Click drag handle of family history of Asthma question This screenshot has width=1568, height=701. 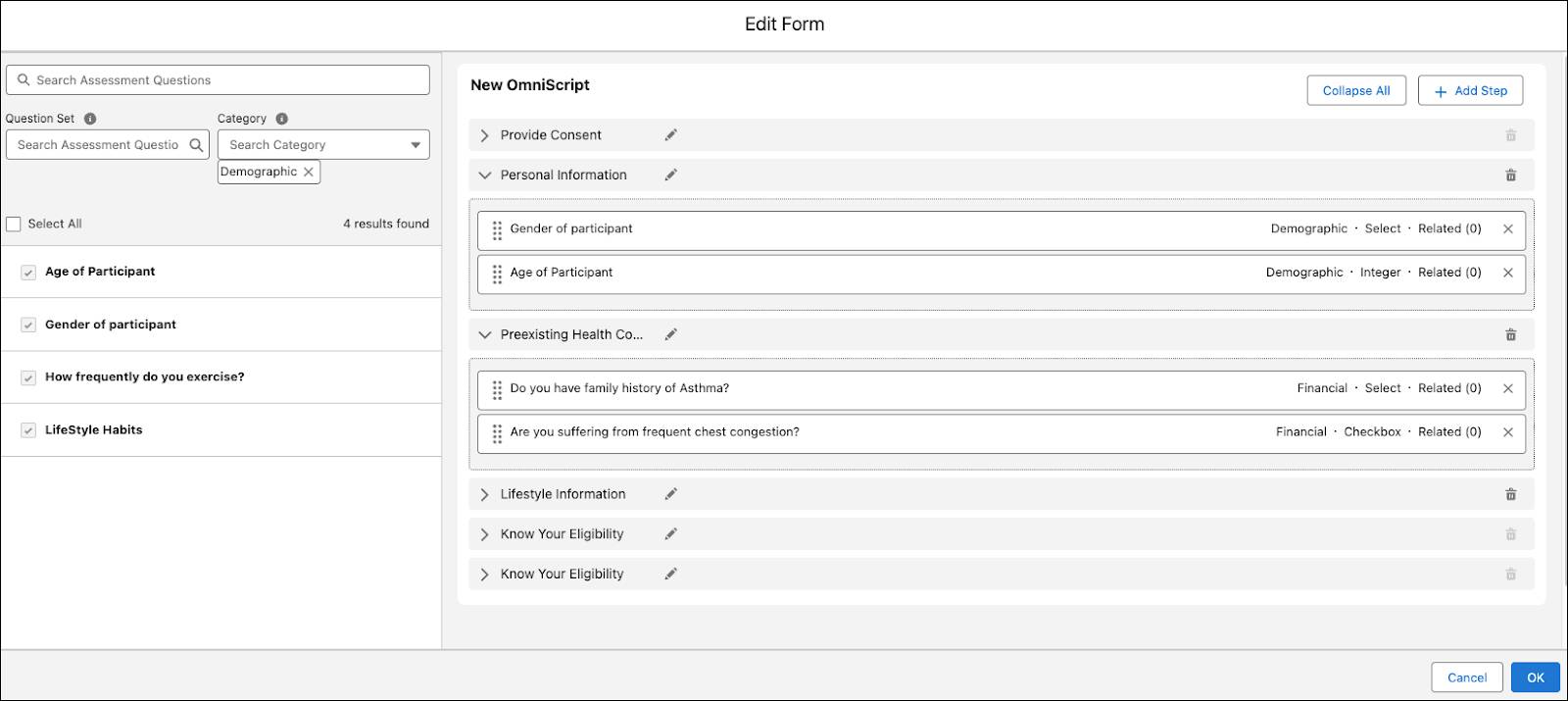(x=497, y=390)
